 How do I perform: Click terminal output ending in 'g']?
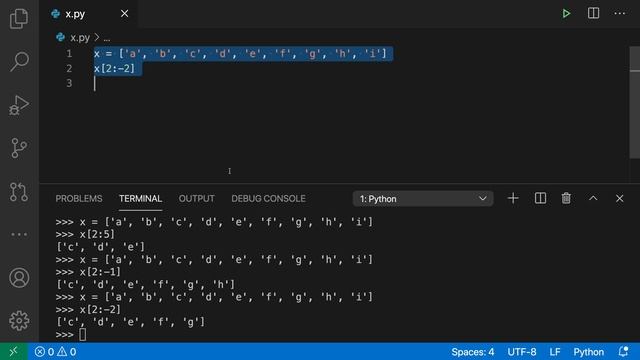(131, 322)
